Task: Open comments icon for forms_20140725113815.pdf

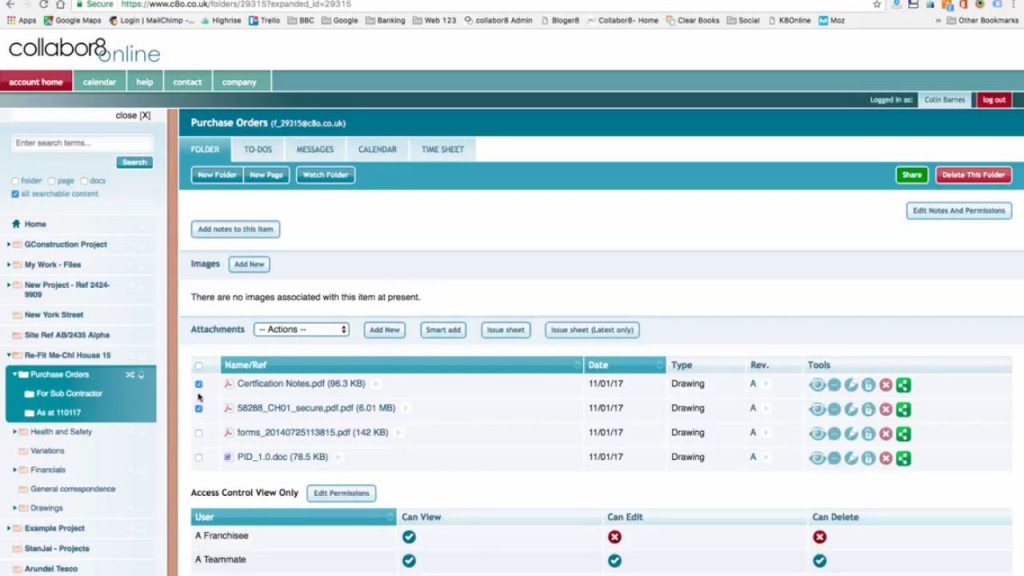Action: click(834, 433)
